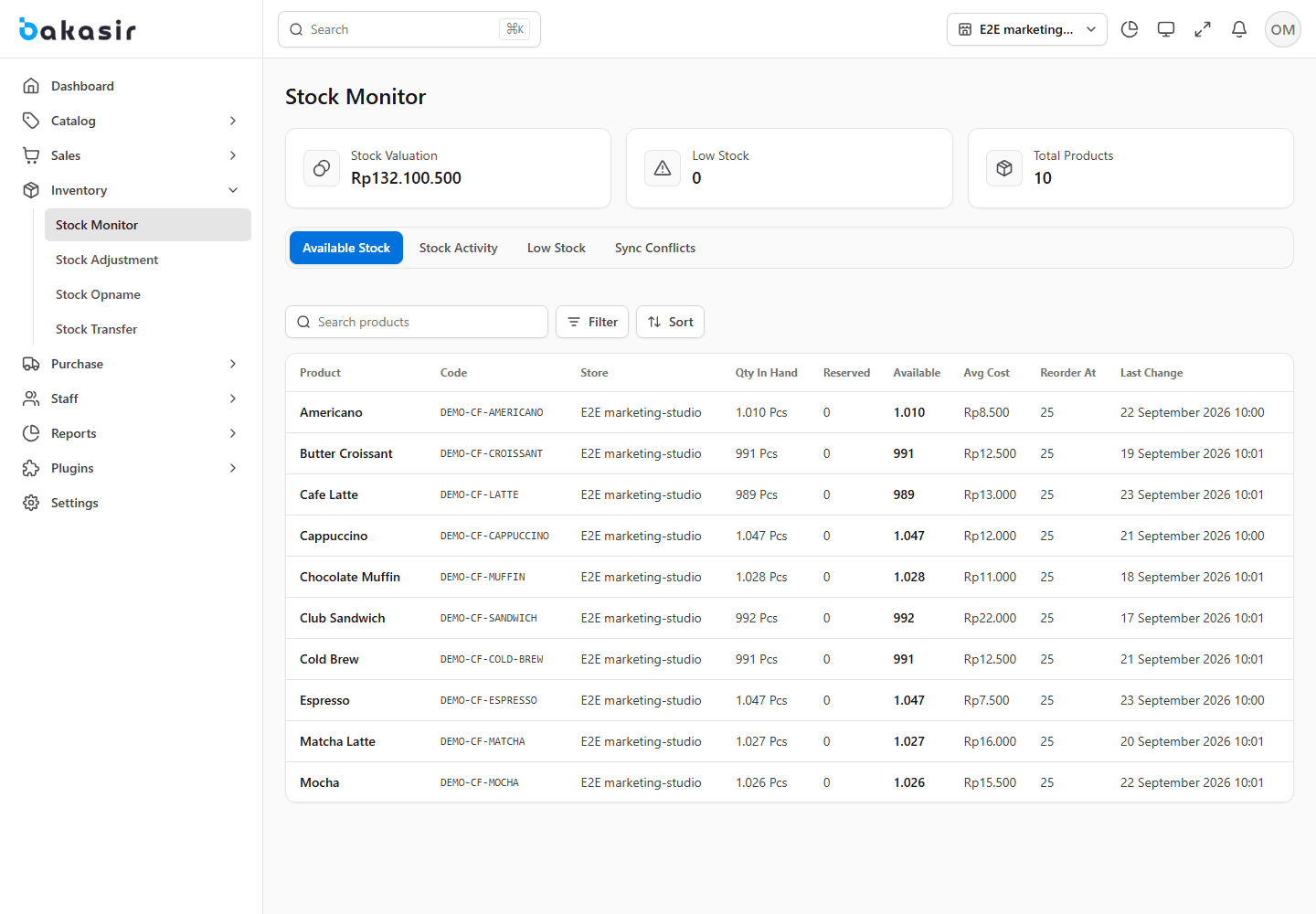Click the bakasir logo
The width and height of the screenshot is (1316, 914).
(x=78, y=29)
